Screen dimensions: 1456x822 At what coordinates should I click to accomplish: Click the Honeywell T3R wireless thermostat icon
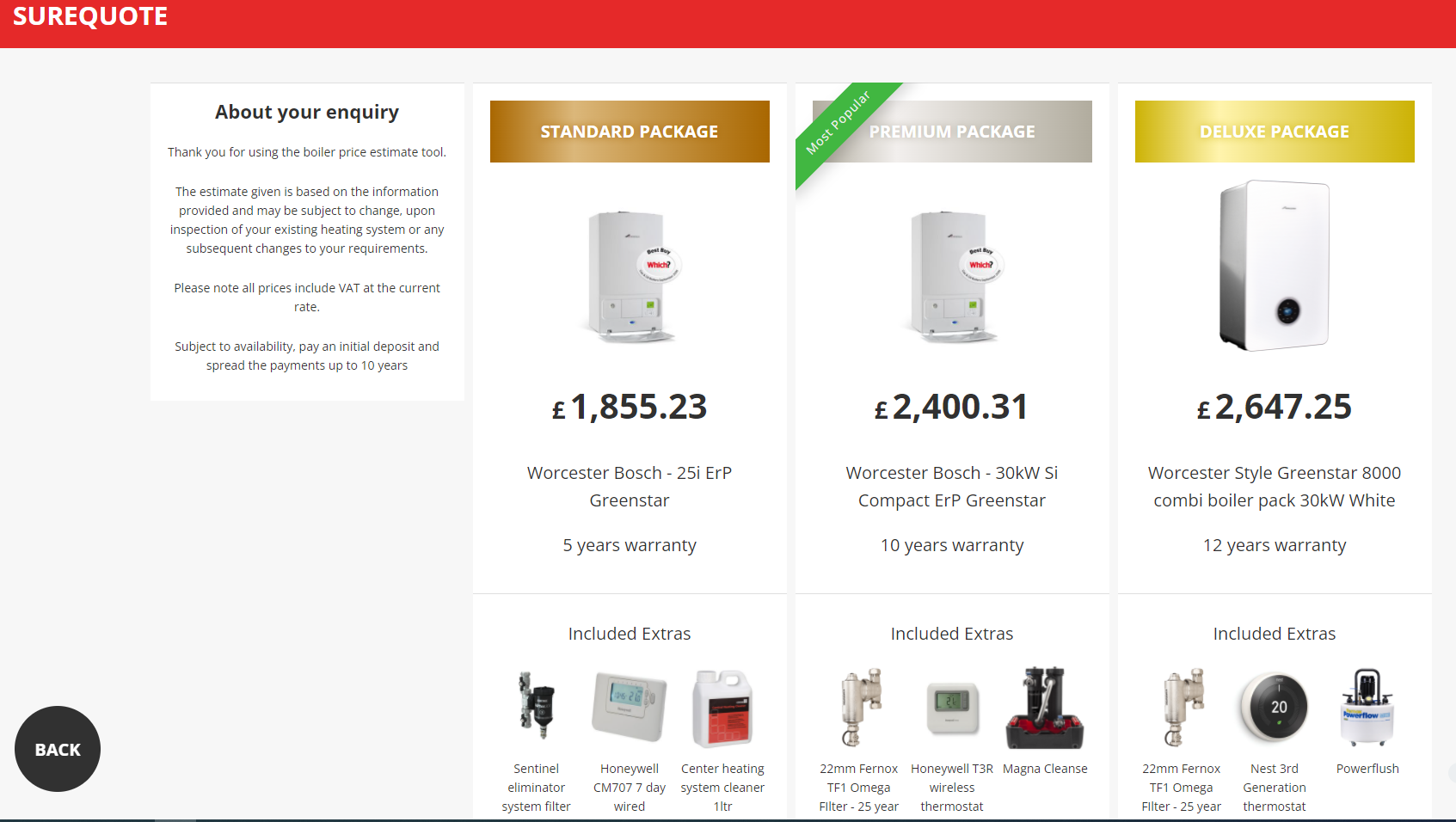pyautogui.click(x=952, y=707)
